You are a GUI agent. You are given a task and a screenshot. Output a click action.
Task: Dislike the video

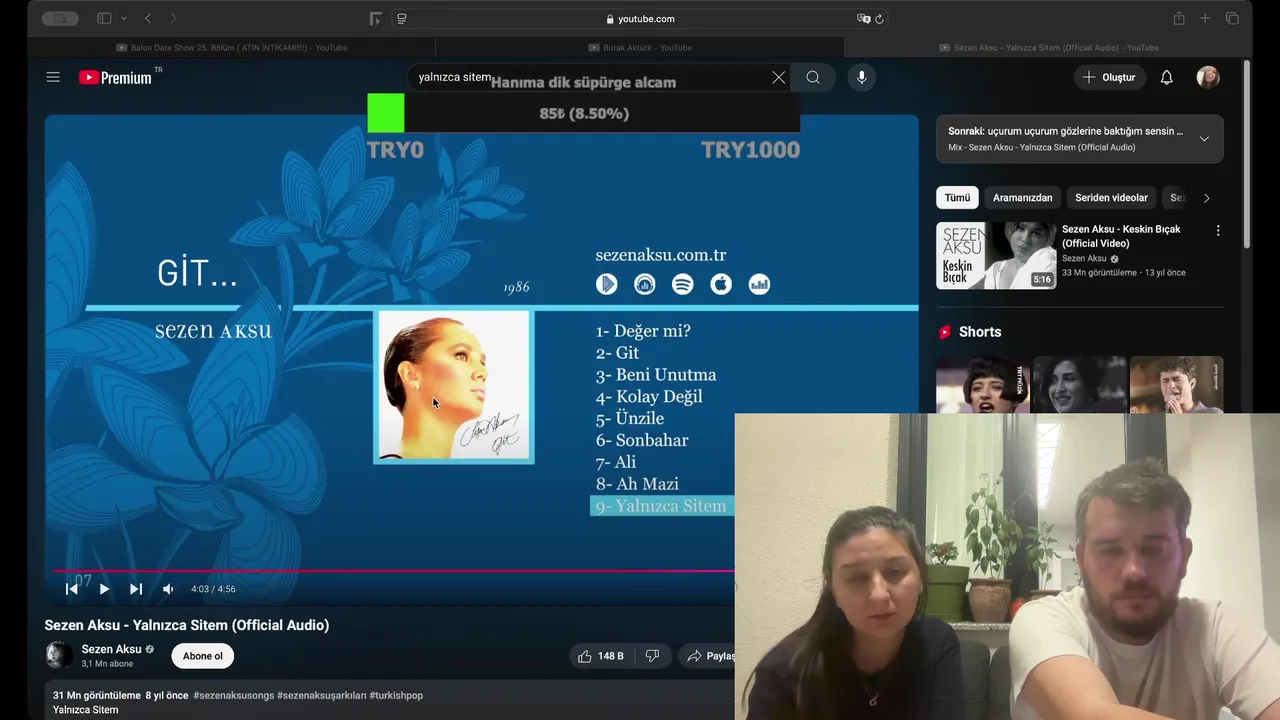652,656
